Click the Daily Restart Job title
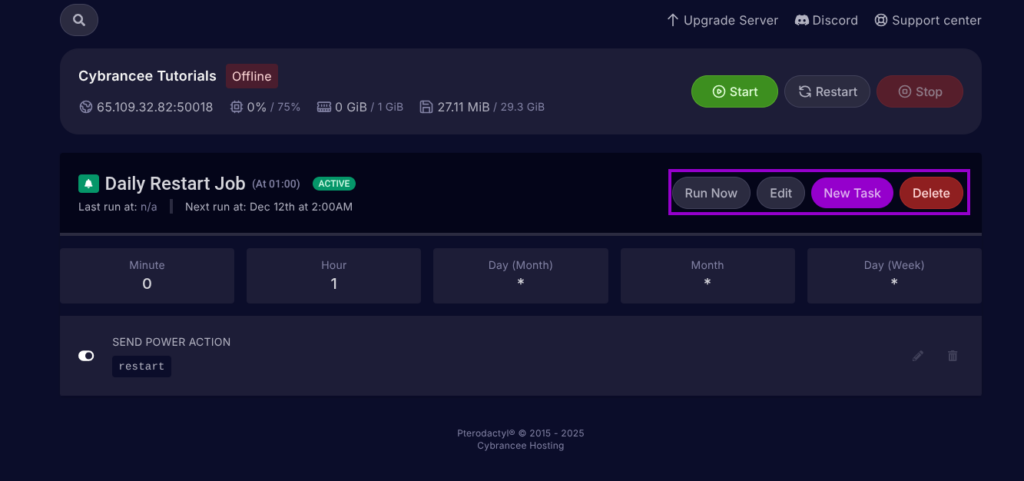The width and height of the screenshot is (1024, 481). point(175,184)
